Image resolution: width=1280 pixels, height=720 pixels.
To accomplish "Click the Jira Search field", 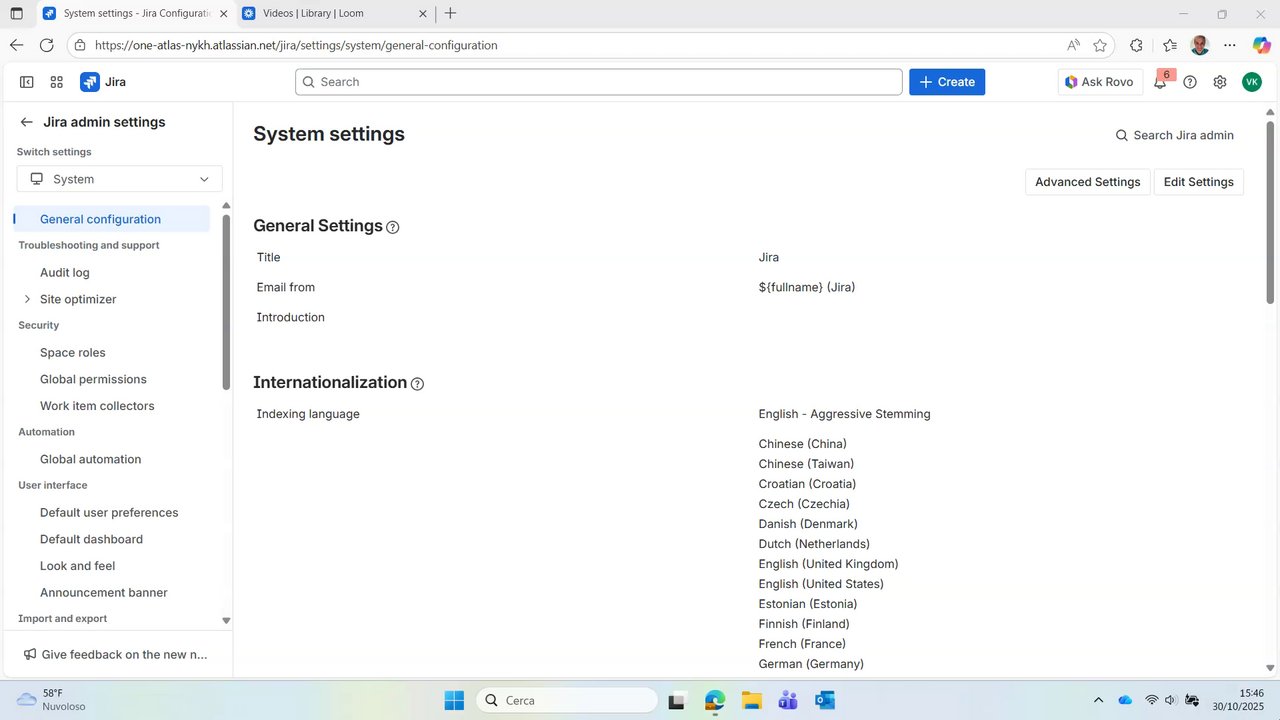I will click(599, 82).
